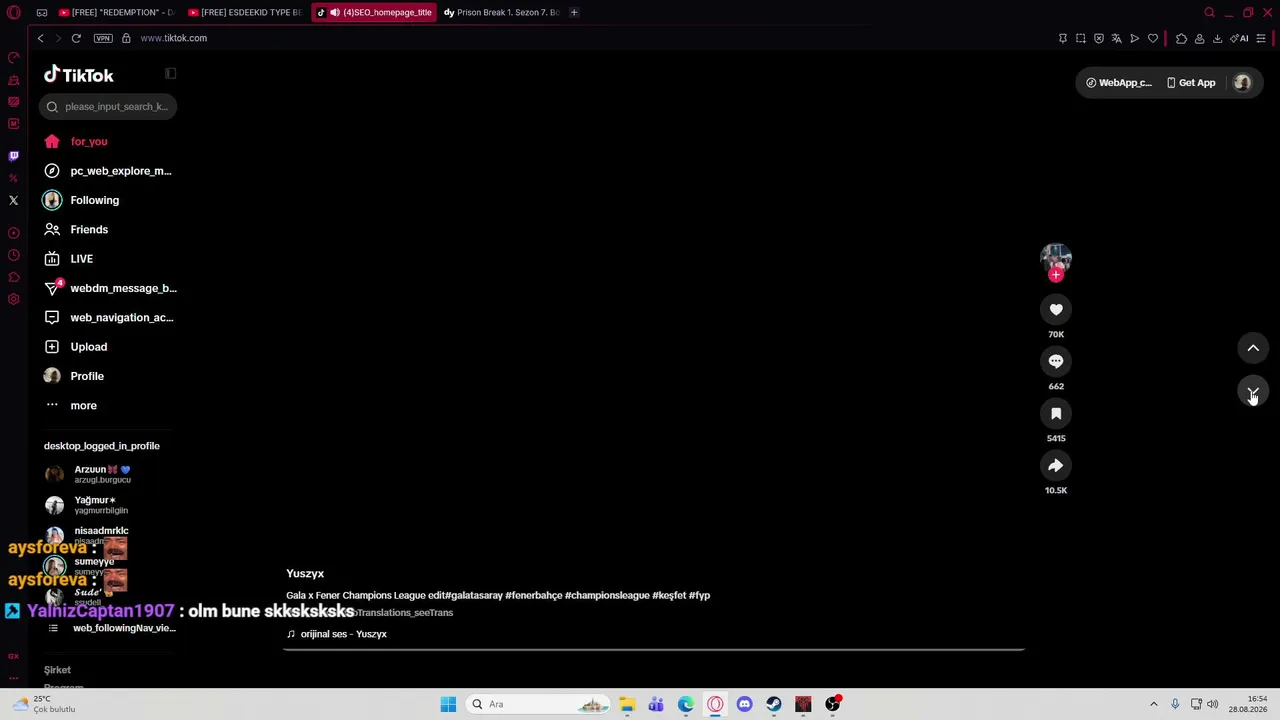This screenshot has height=720, width=1280.
Task: Open the browser AI assistant icon
Action: pos(1240,38)
